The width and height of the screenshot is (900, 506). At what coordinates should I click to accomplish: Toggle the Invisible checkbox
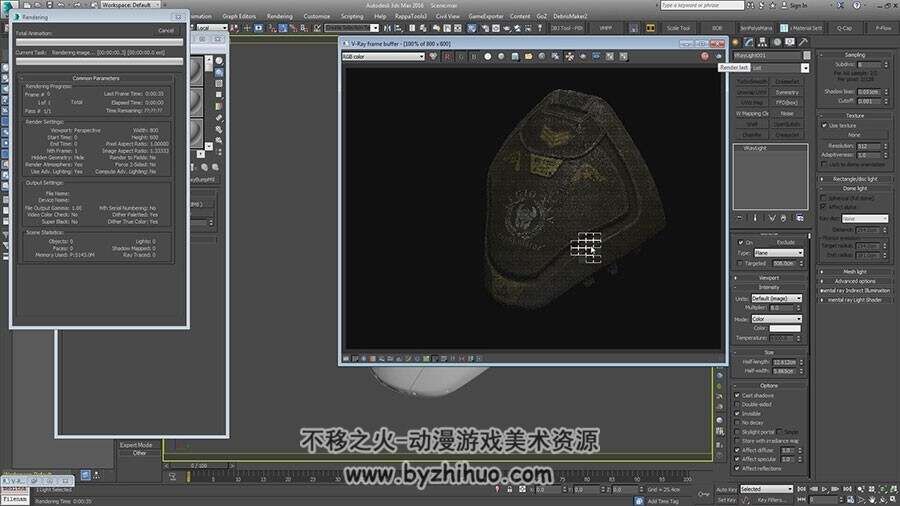[738, 414]
